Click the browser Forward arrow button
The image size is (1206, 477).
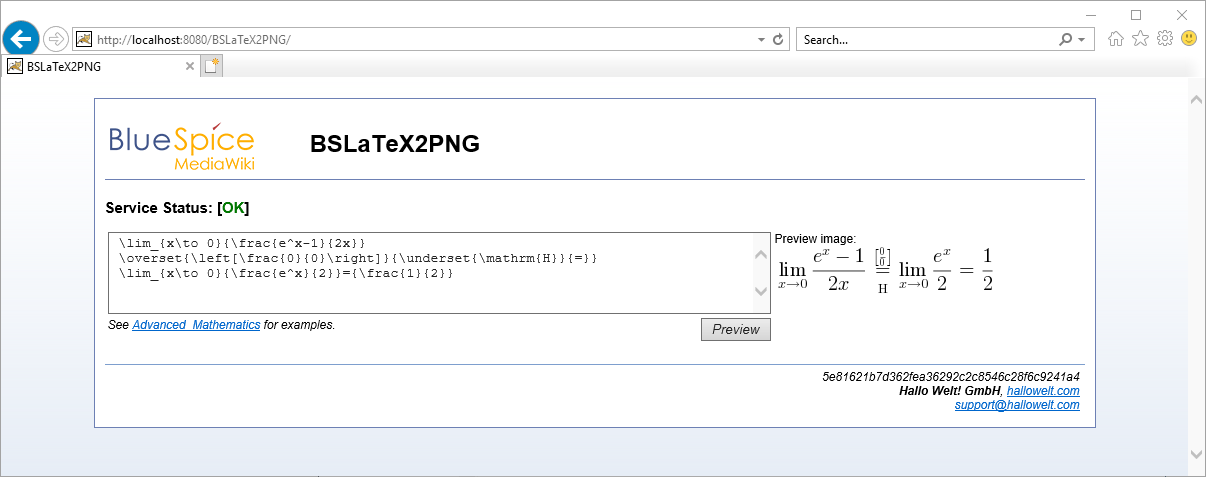56,39
